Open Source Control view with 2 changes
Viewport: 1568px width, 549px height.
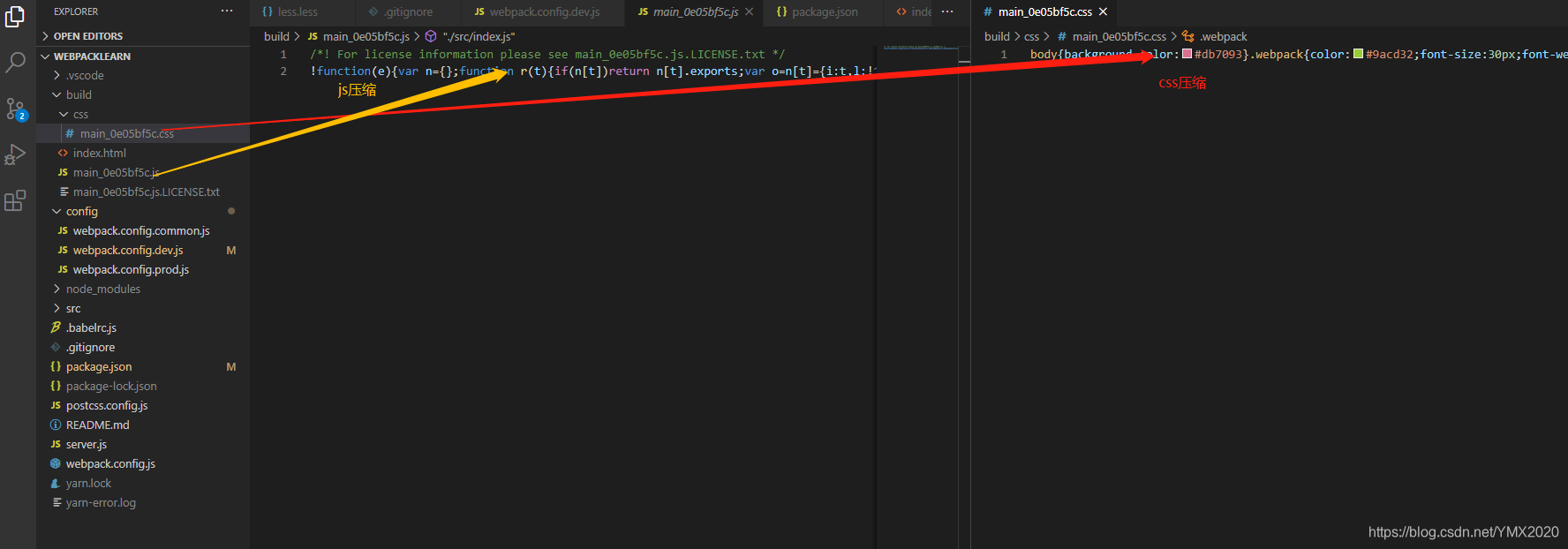(15, 109)
